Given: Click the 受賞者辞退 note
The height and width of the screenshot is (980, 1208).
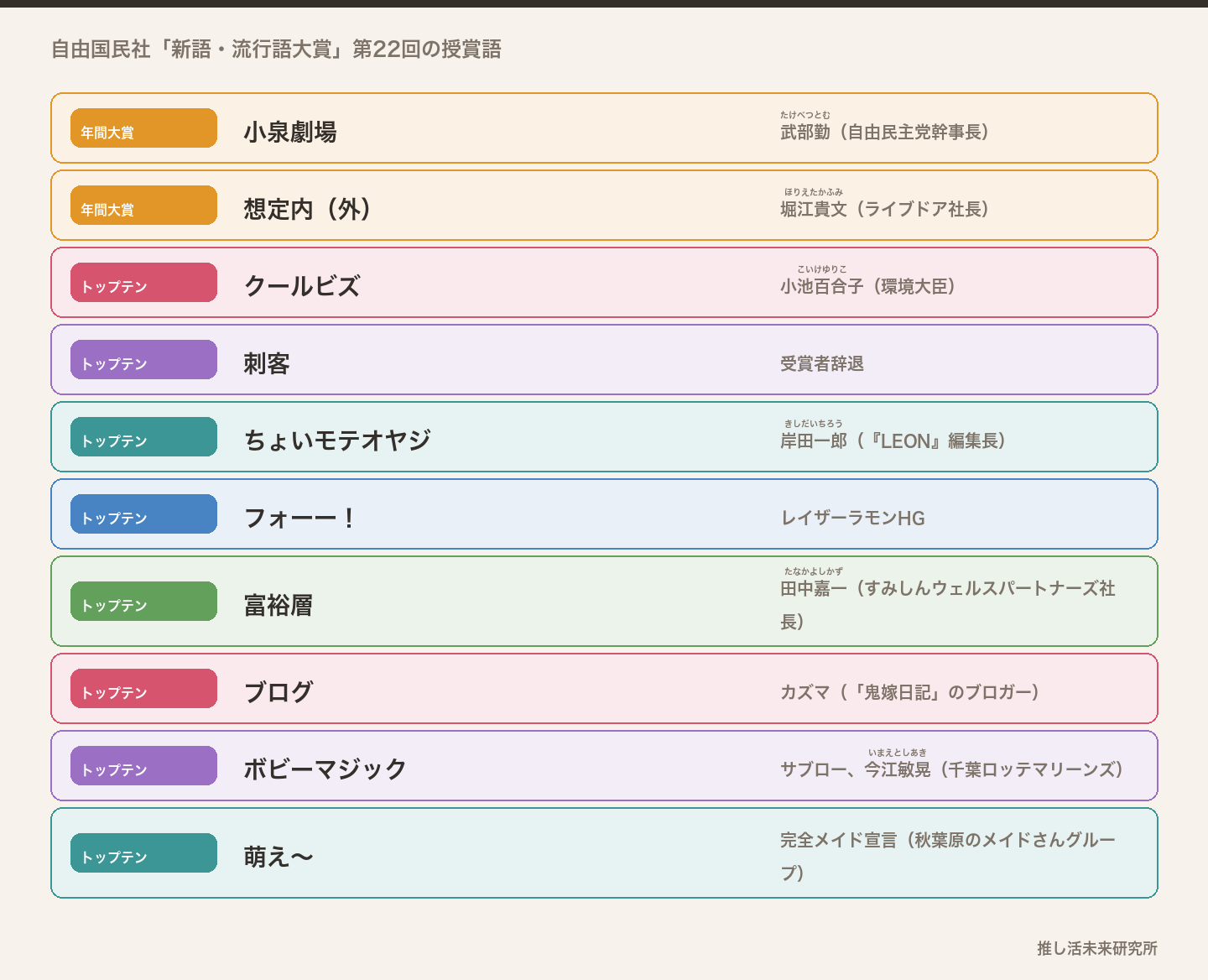Looking at the screenshot, I should pos(822,363).
